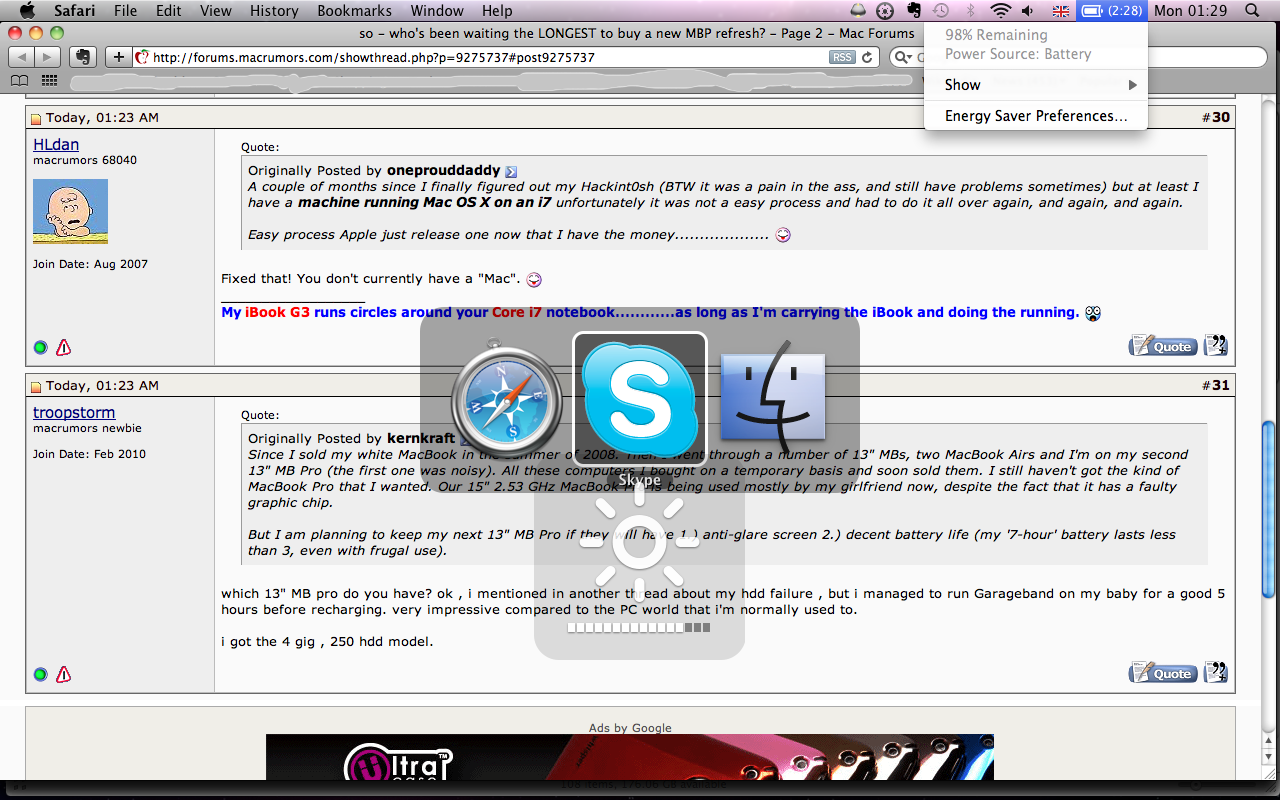Multi-quote post #31 icon
Image resolution: width=1280 pixels, height=800 pixels.
(1215, 672)
